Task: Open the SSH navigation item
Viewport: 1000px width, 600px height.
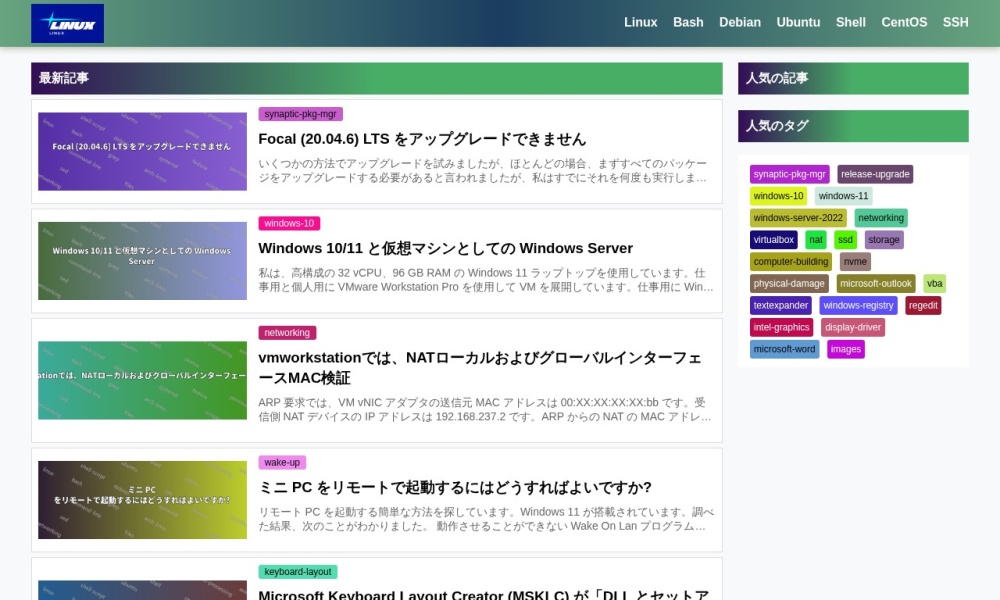Action: 955,23
